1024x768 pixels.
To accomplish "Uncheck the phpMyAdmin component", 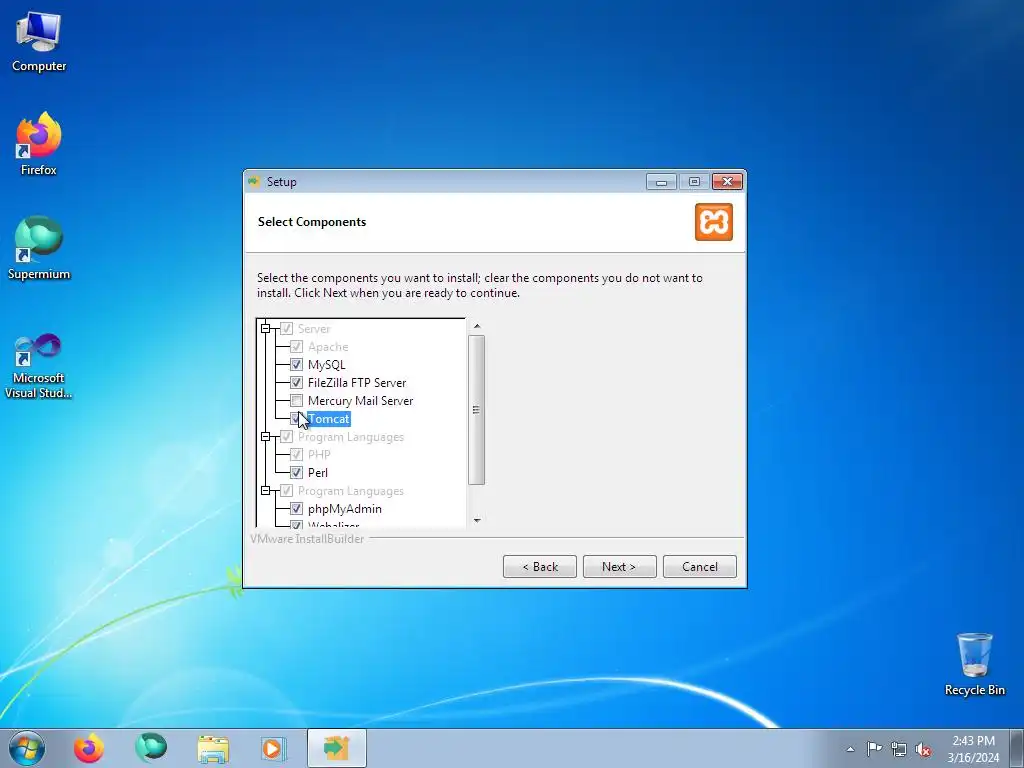I will [296, 509].
